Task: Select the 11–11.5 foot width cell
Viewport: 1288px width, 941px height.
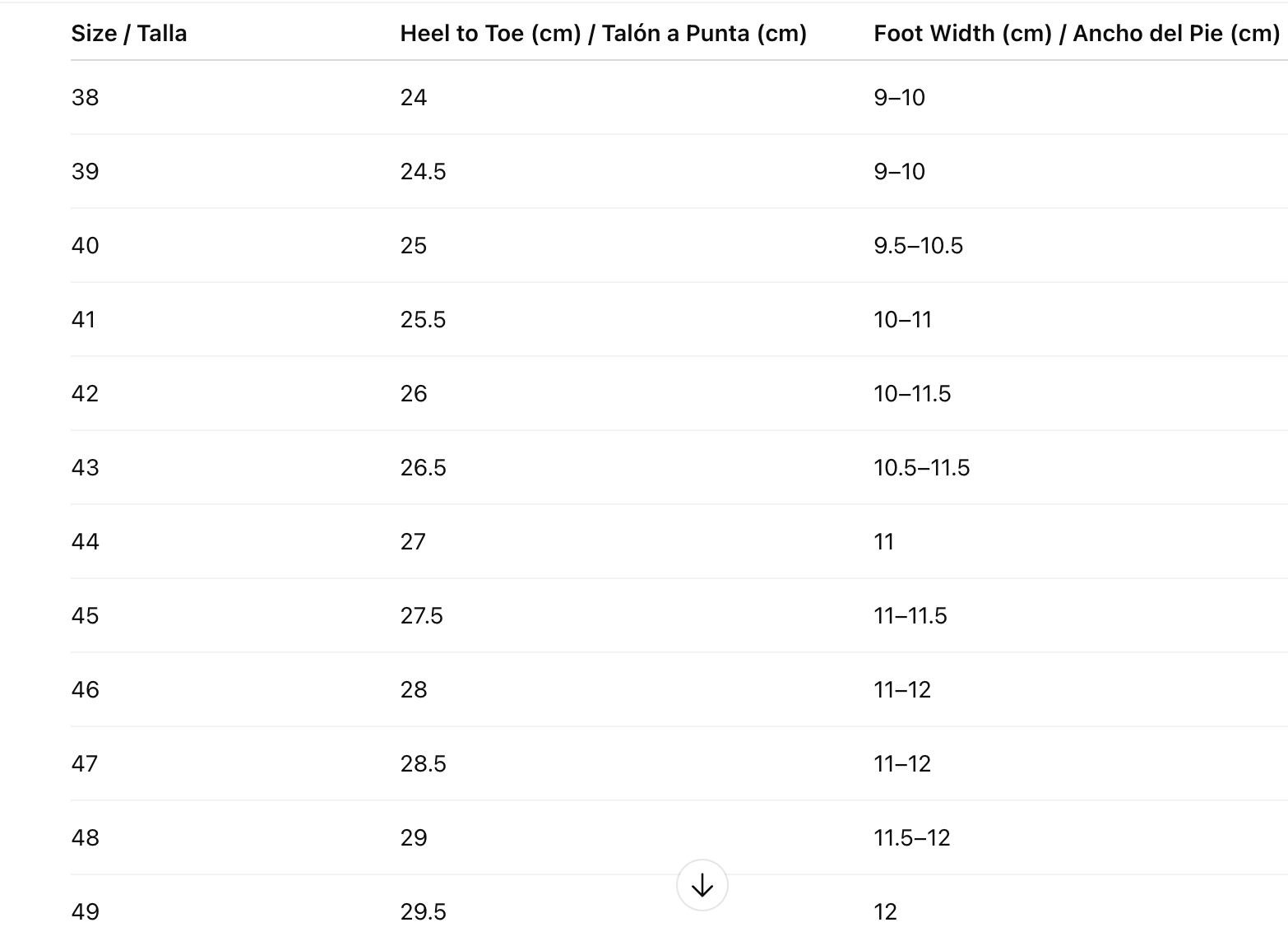Action: click(x=910, y=616)
